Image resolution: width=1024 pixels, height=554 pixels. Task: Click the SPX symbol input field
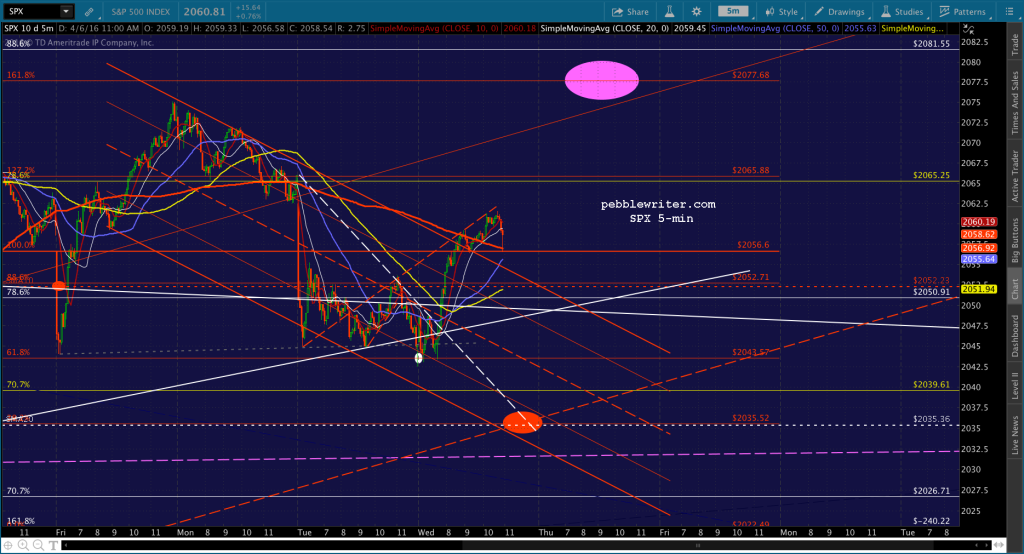tap(31, 11)
